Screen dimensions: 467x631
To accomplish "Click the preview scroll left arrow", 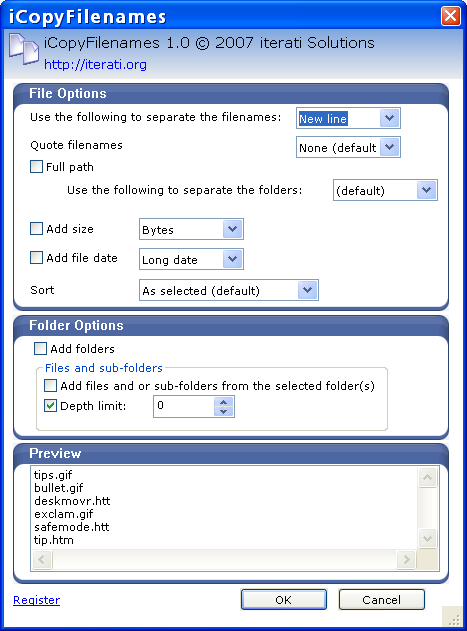I will [x=41, y=559].
